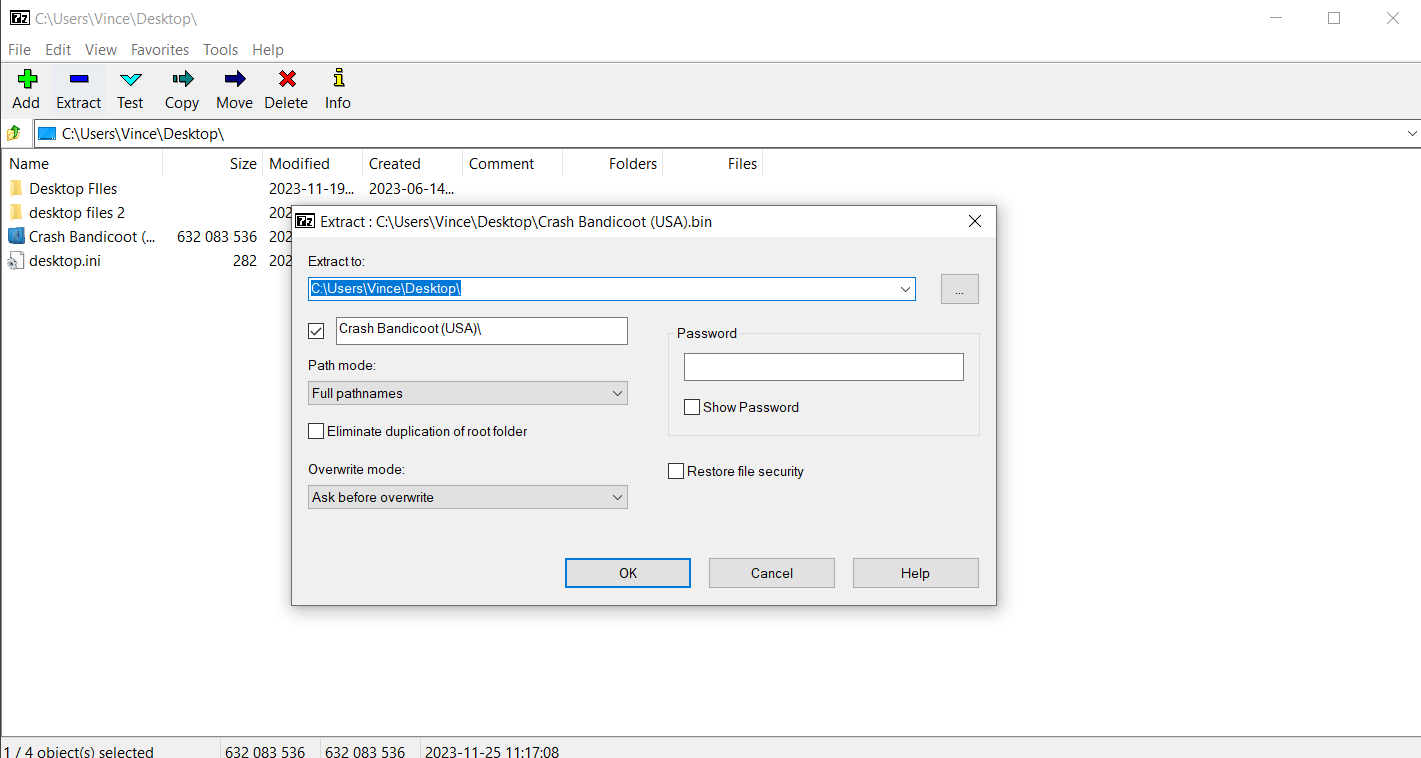Click the up-one-level folder icon
This screenshot has height=758, width=1421.
click(15, 133)
